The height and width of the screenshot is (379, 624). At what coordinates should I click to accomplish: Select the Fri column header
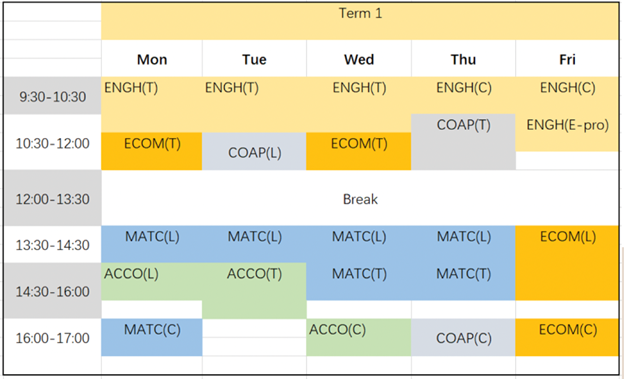[567, 59]
